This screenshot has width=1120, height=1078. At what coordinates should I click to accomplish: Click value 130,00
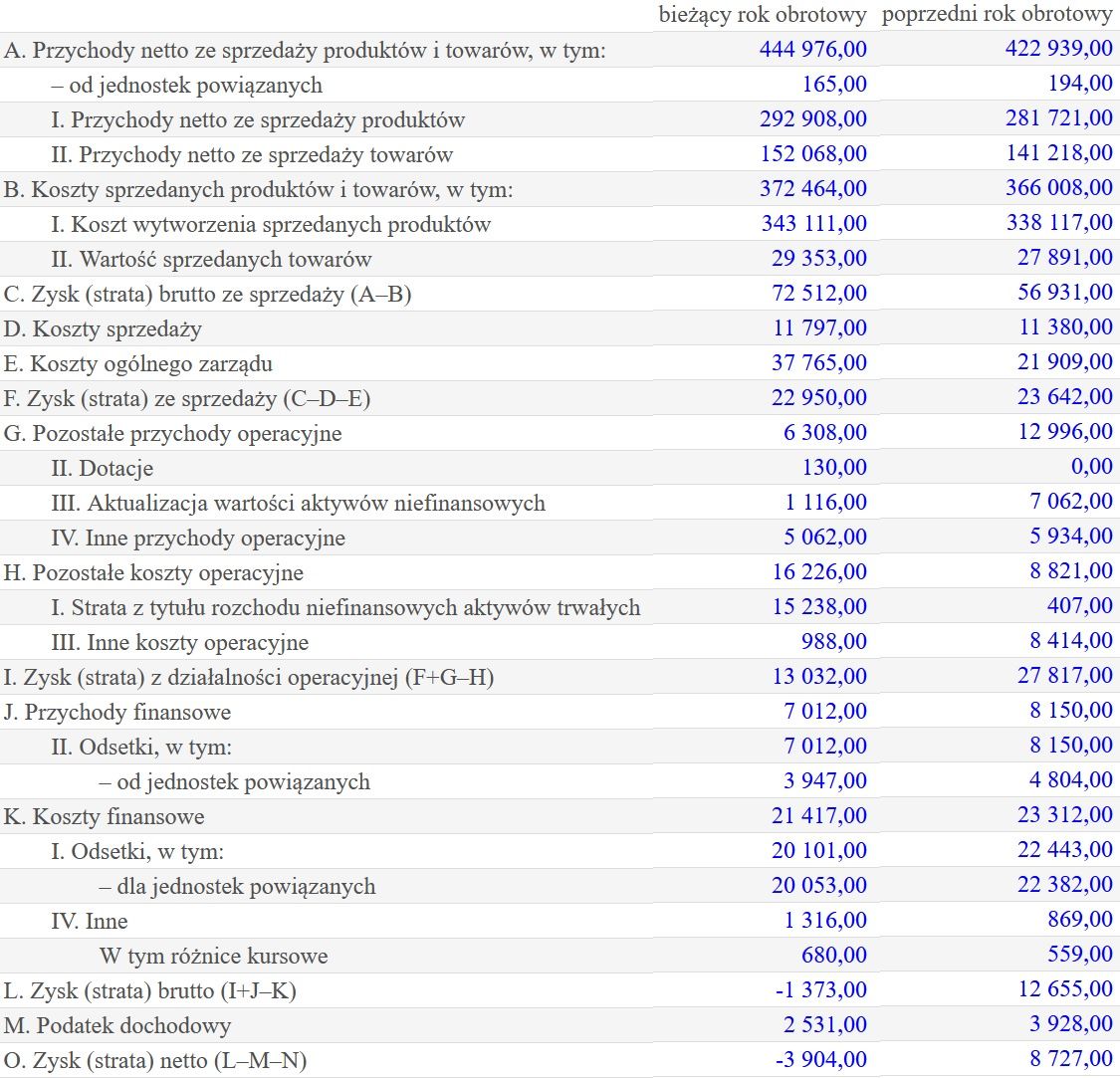click(834, 468)
